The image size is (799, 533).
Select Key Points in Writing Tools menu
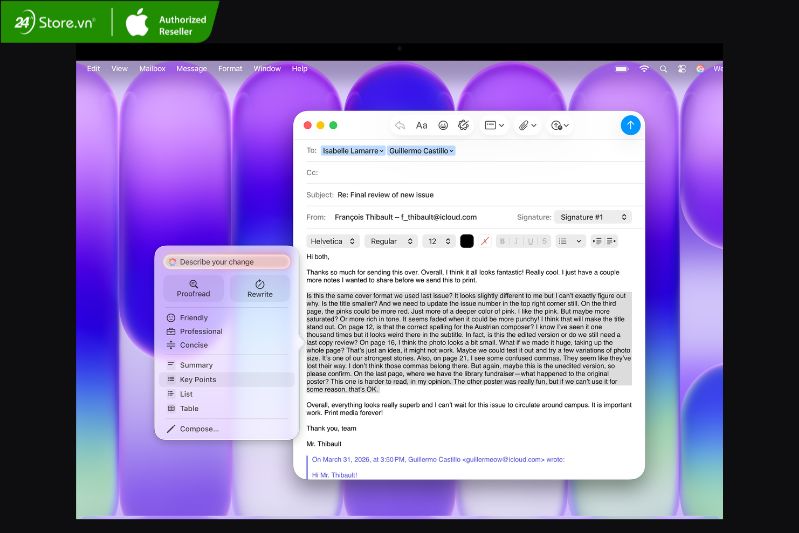click(198, 380)
